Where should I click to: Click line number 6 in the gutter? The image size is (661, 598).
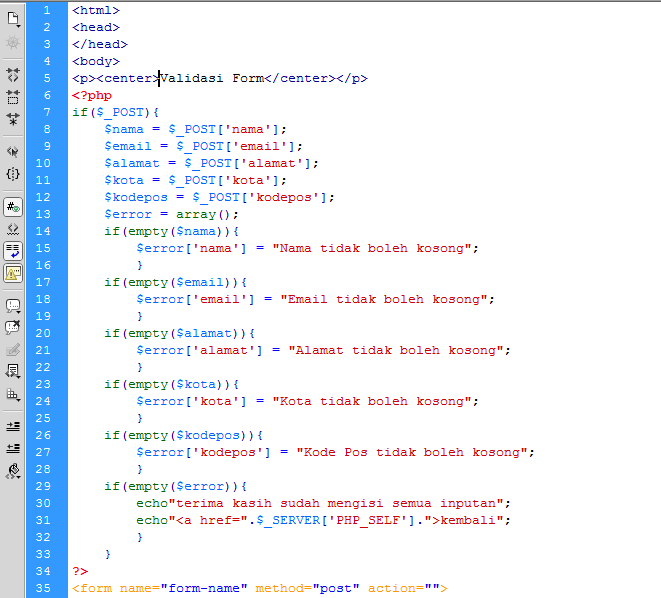click(x=47, y=95)
